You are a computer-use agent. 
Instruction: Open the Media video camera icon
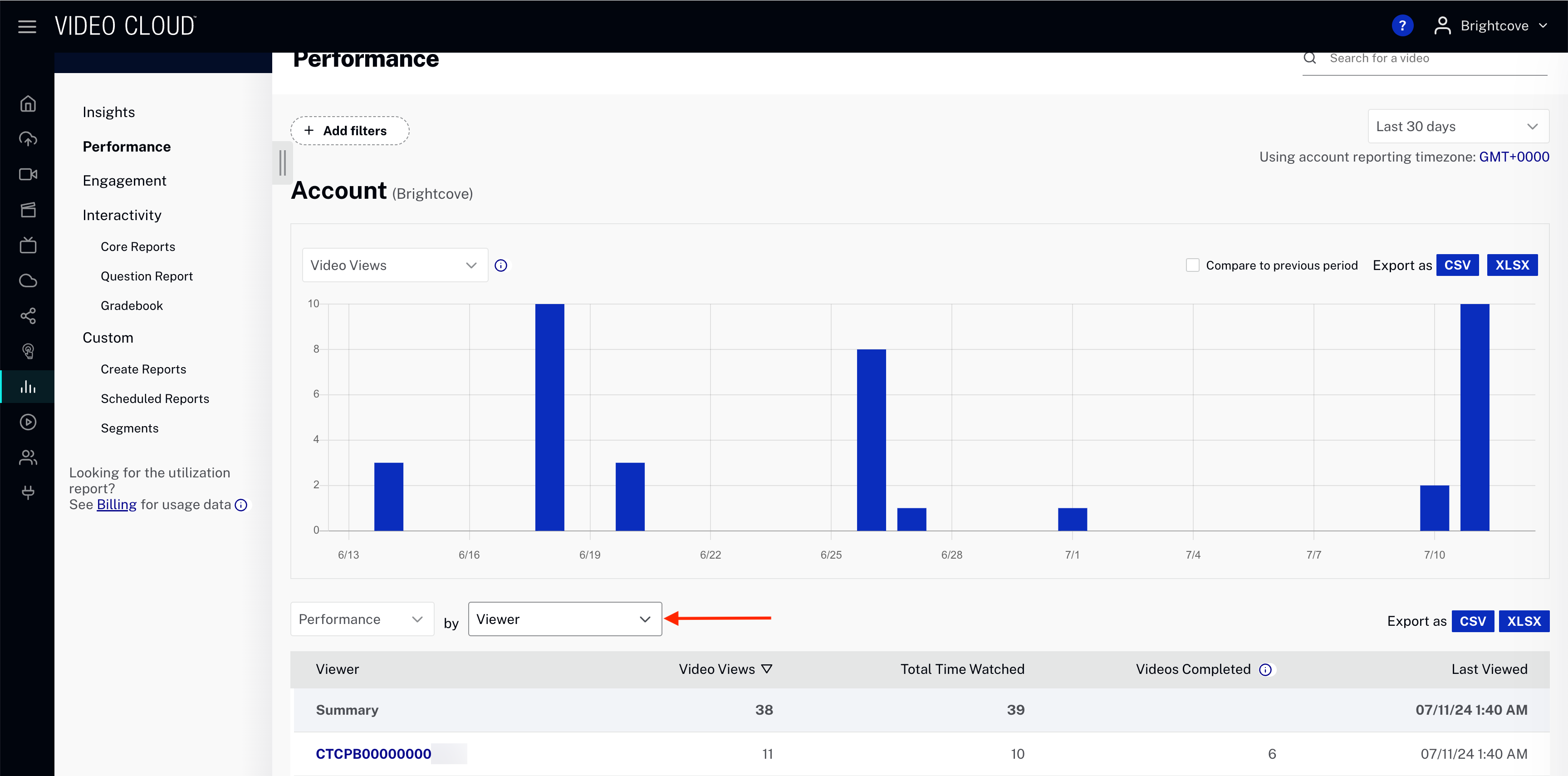[x=28, y=175]
